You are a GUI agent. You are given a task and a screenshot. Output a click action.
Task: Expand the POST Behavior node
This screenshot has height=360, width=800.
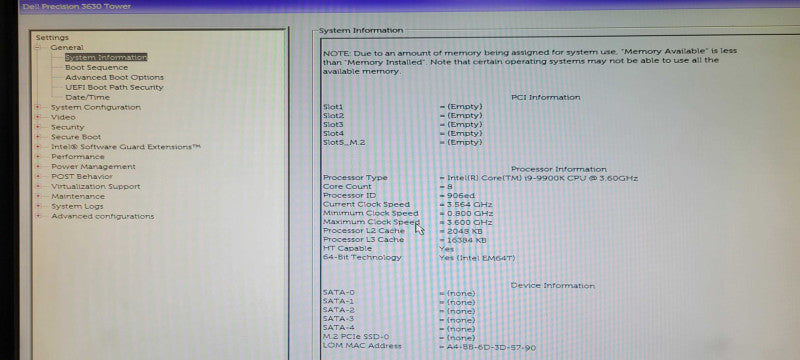click(x=38, y=176)
